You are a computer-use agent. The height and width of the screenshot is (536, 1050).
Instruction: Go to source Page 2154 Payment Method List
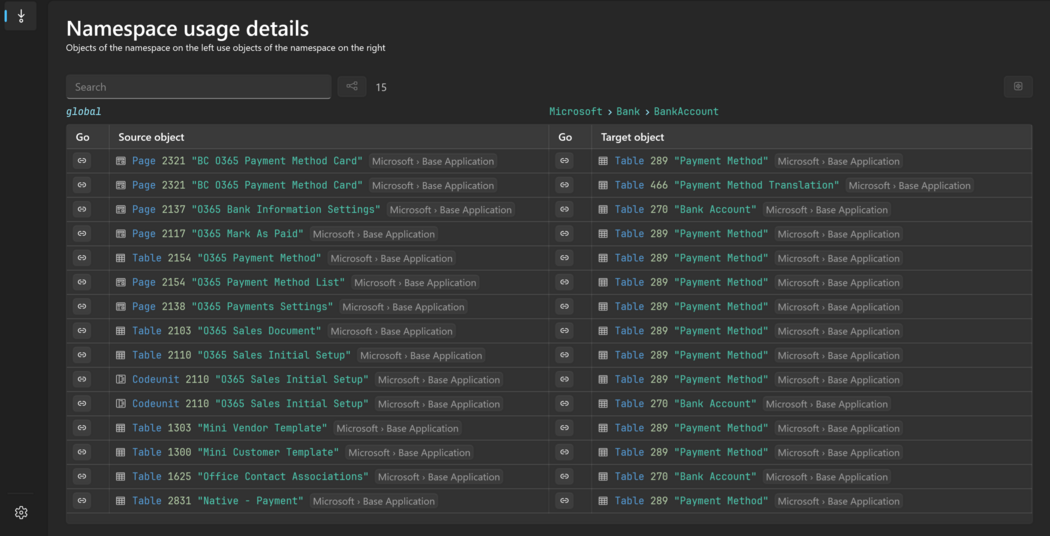tap(82, 283)
